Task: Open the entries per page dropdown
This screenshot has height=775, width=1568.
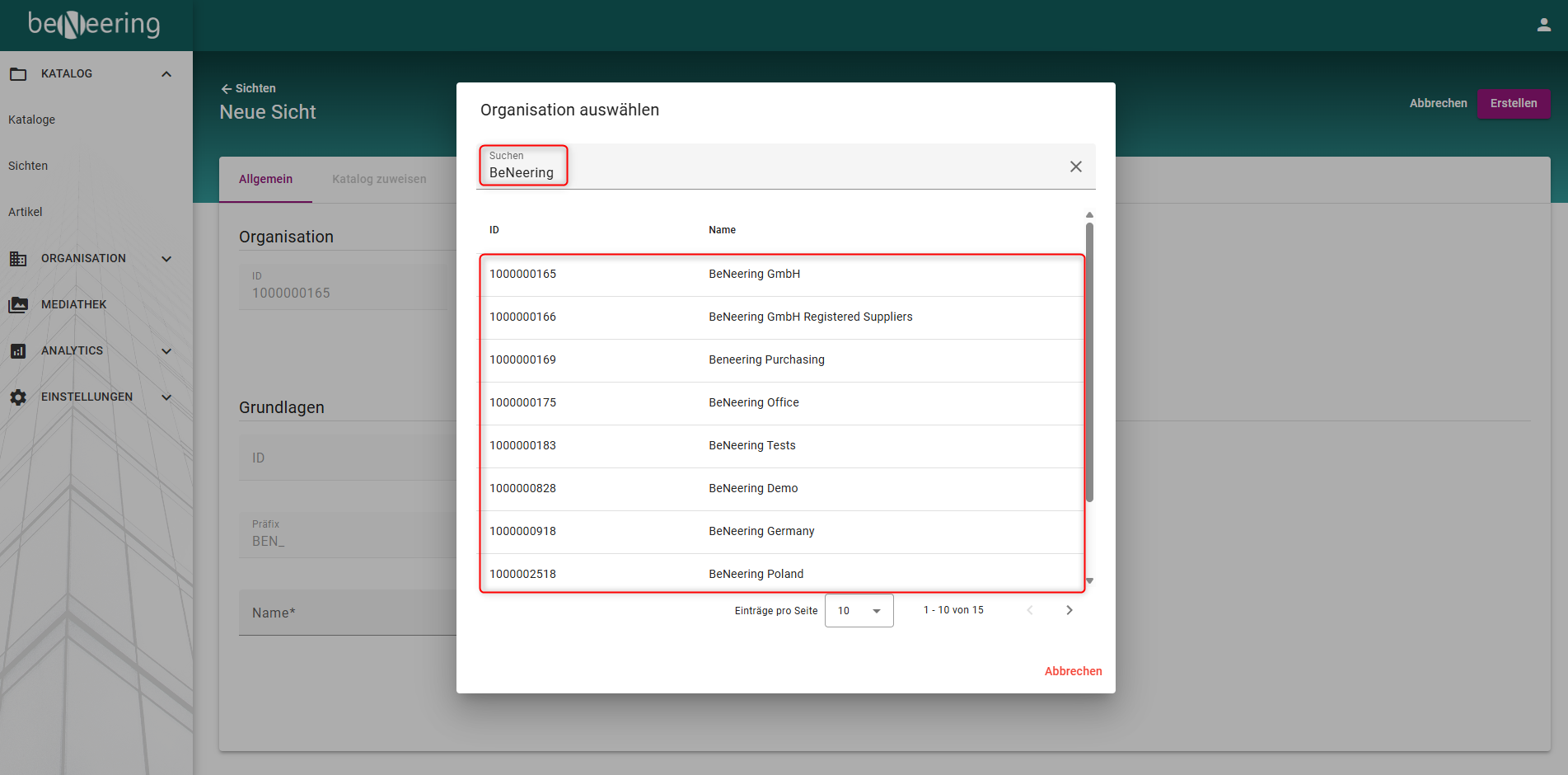Action: click(859, 611)
